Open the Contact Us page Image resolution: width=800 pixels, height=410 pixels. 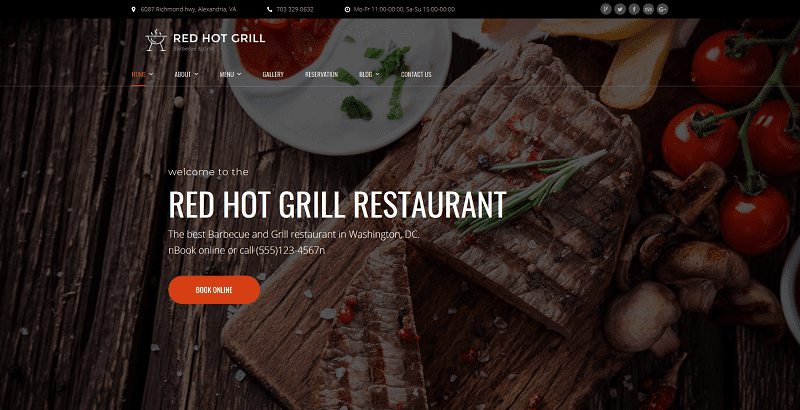pos(416,74)
